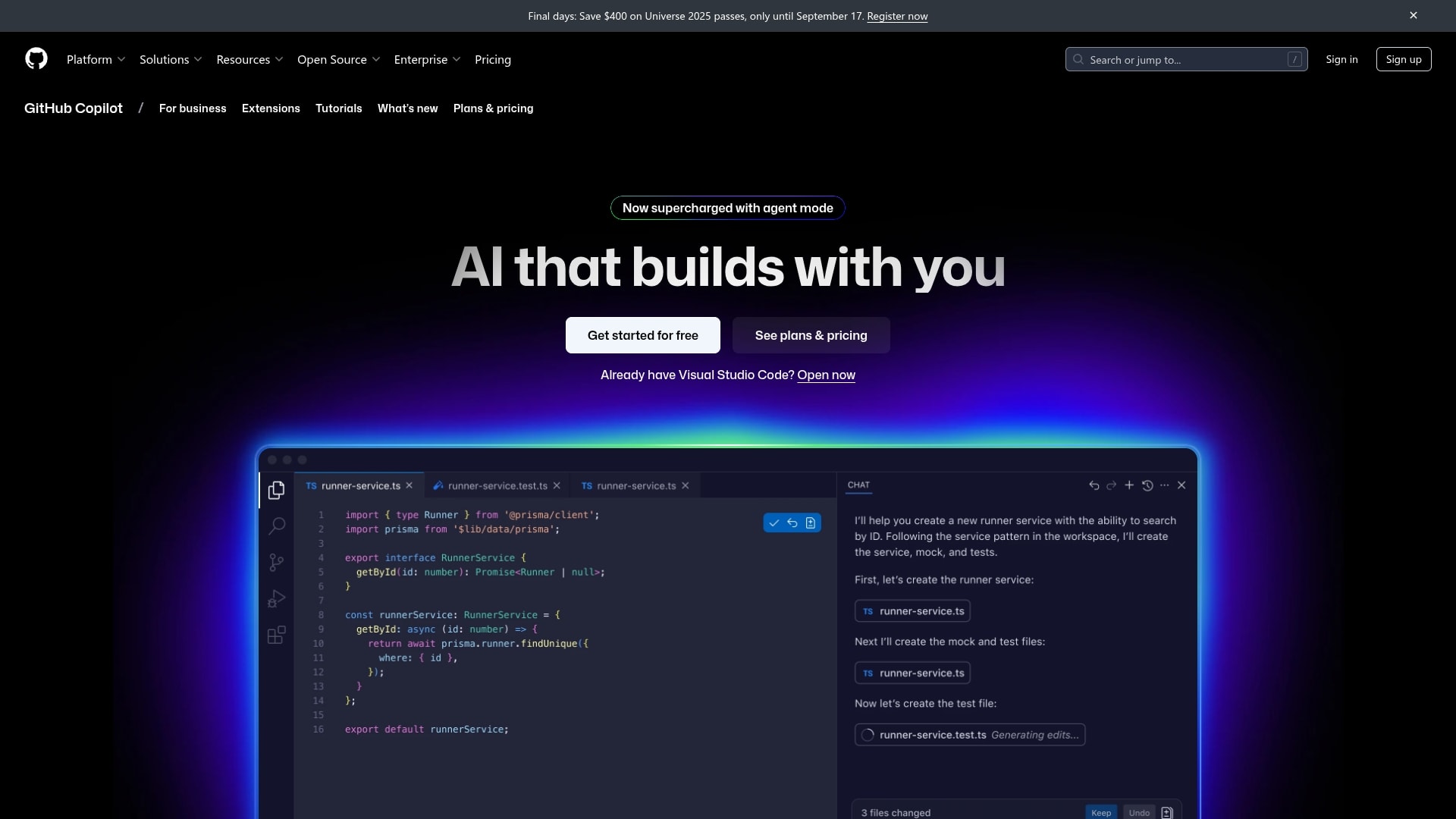Open chat history clock icon
This screenshot has width=1456, height=819.
coord(1147,485)
